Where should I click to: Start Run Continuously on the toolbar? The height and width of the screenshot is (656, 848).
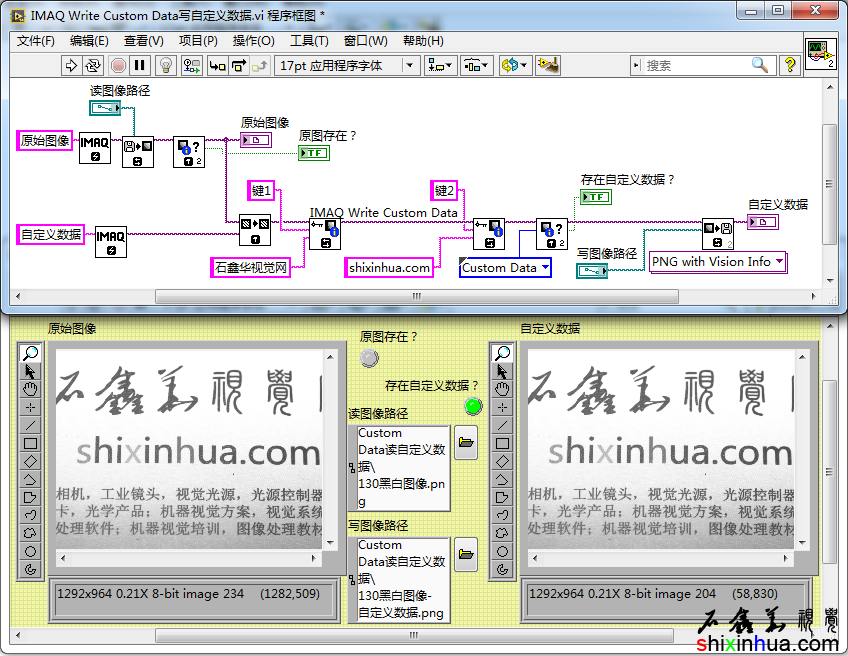coord(93,66)
